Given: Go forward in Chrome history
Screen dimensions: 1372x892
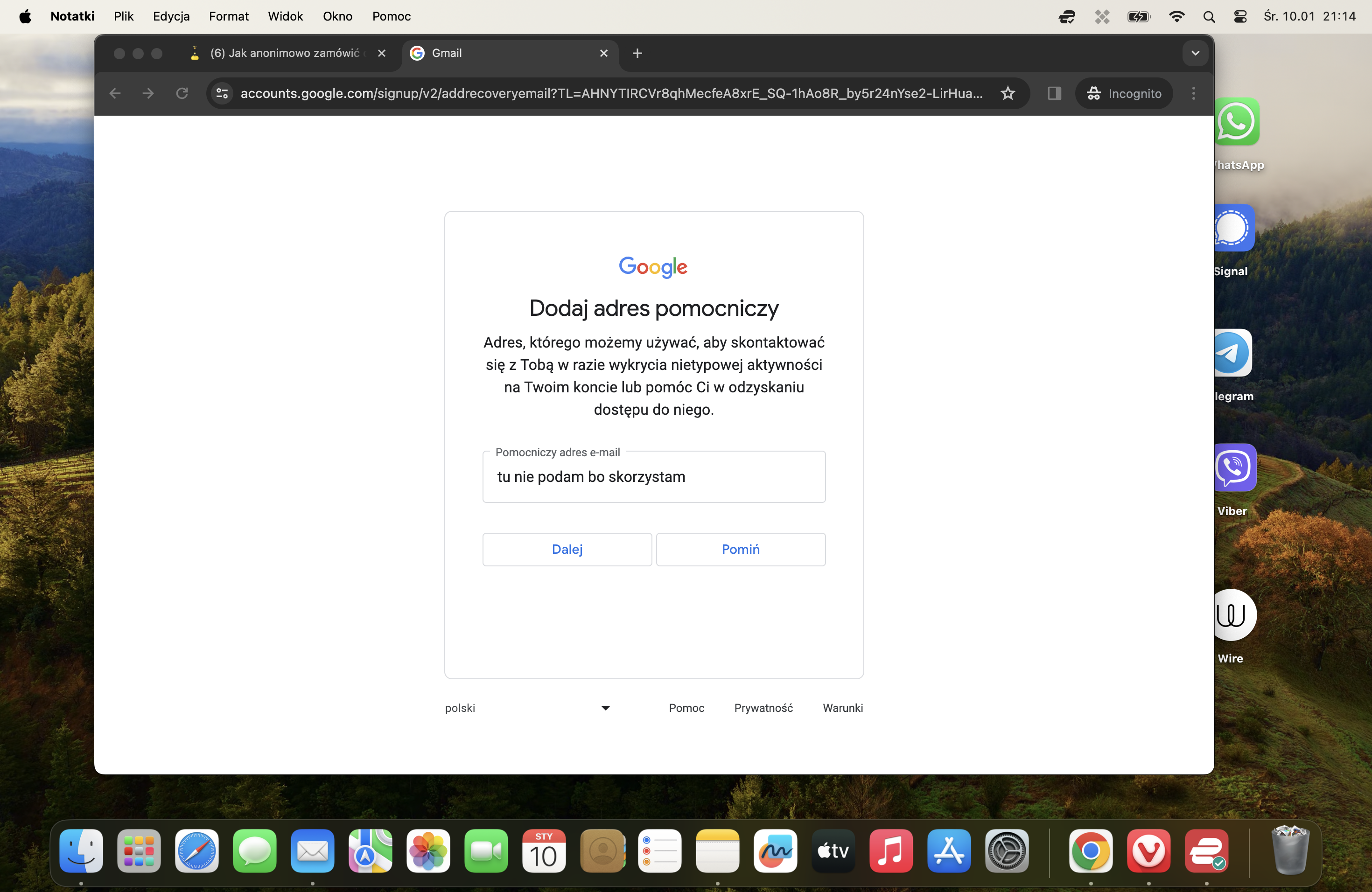Looking at the screenshot, I should point(148,93).
